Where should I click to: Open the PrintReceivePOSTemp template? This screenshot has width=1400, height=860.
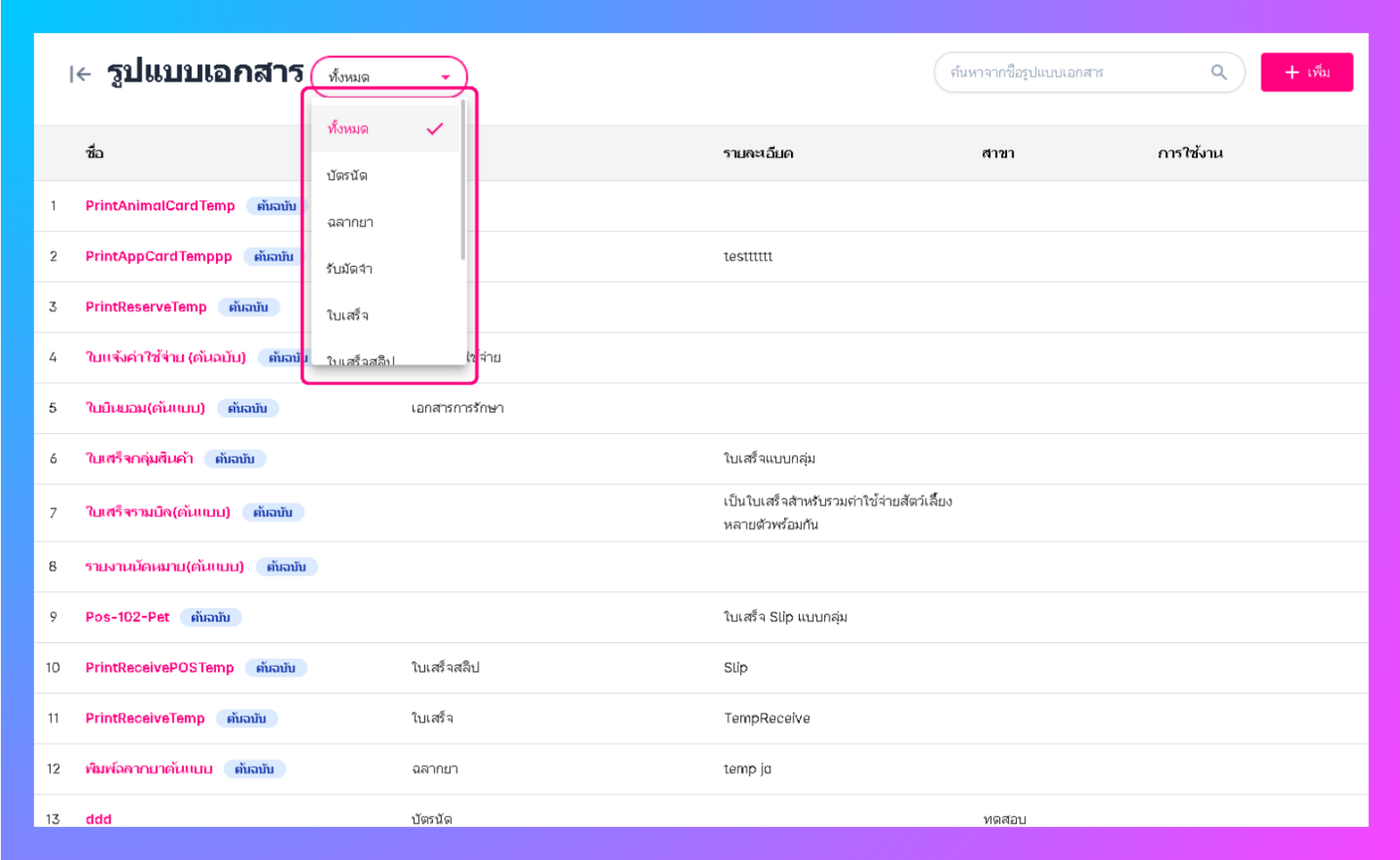coord(160,667)
